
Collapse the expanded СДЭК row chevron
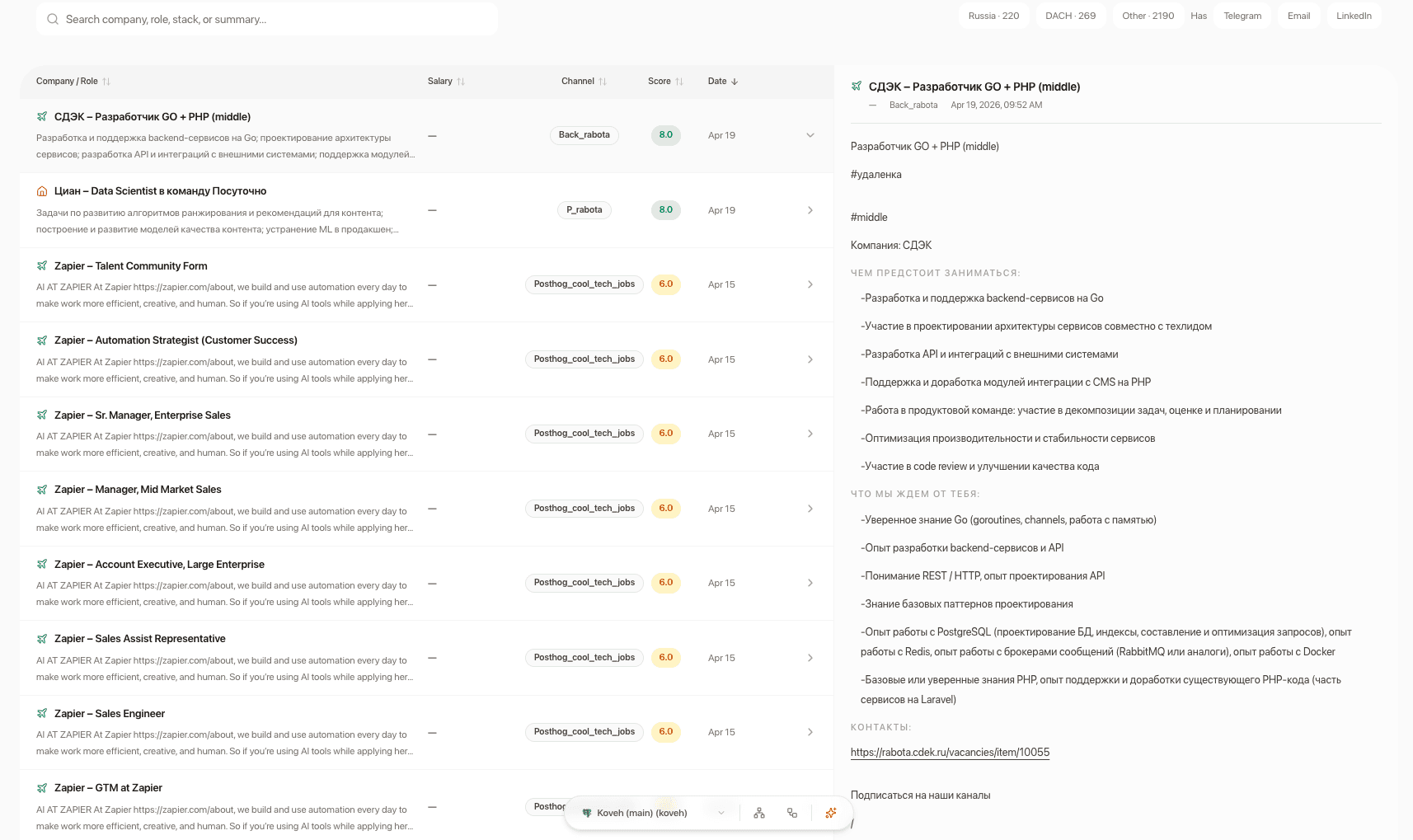point(810,134)
